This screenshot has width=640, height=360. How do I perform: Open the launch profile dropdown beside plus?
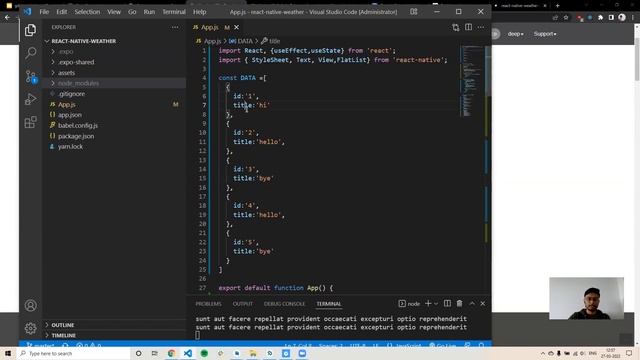(x=436, y=304)
